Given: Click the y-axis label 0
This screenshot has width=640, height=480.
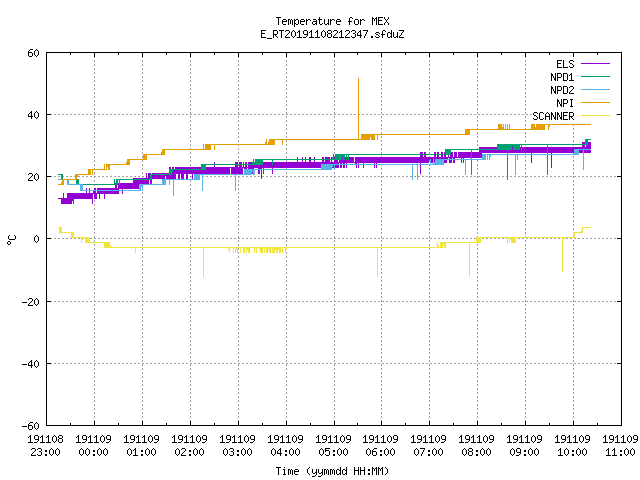Looking at the screenshot, I should coord(36,239).
